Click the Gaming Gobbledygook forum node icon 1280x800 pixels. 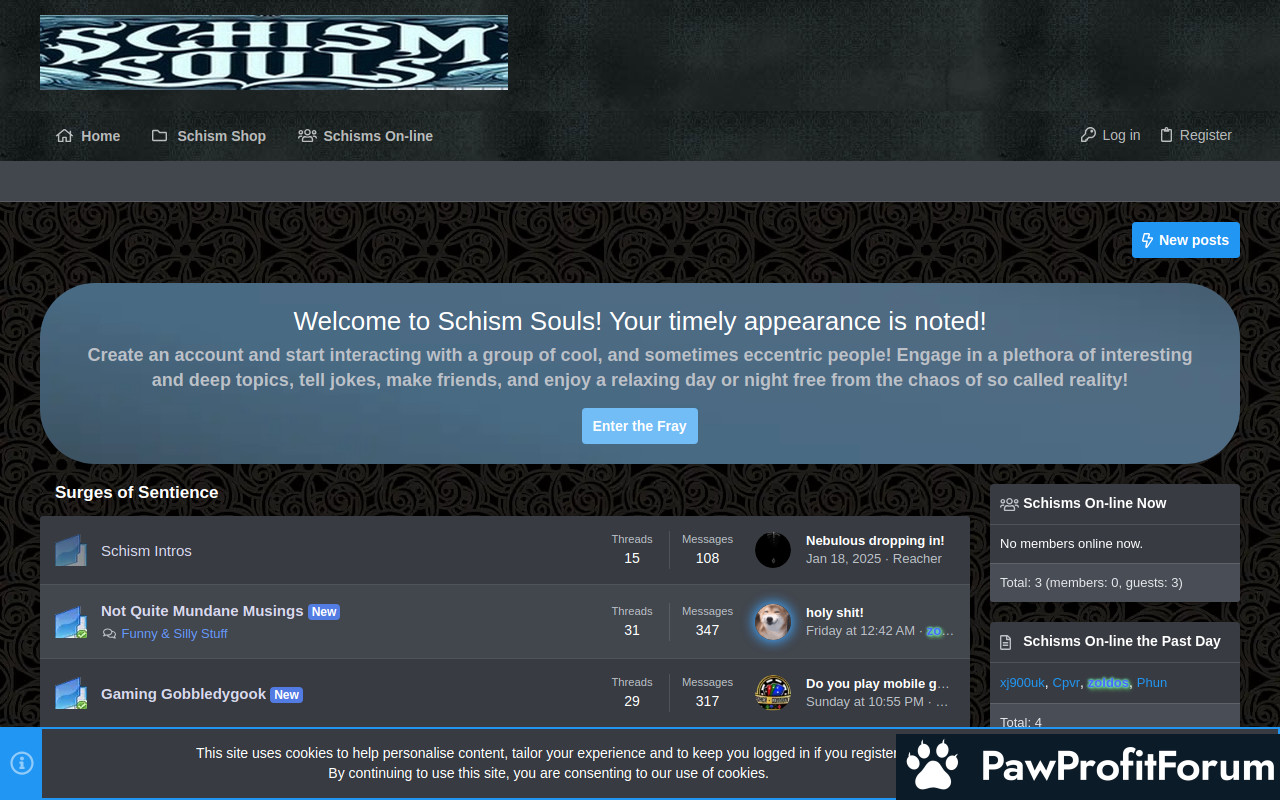(x=70, y=694)
